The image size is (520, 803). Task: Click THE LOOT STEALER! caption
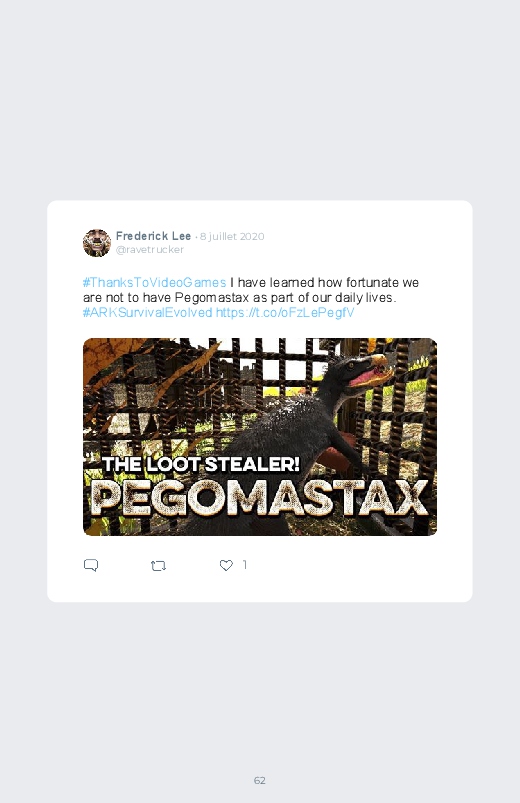pyautogui.click(x=201, y=464)
